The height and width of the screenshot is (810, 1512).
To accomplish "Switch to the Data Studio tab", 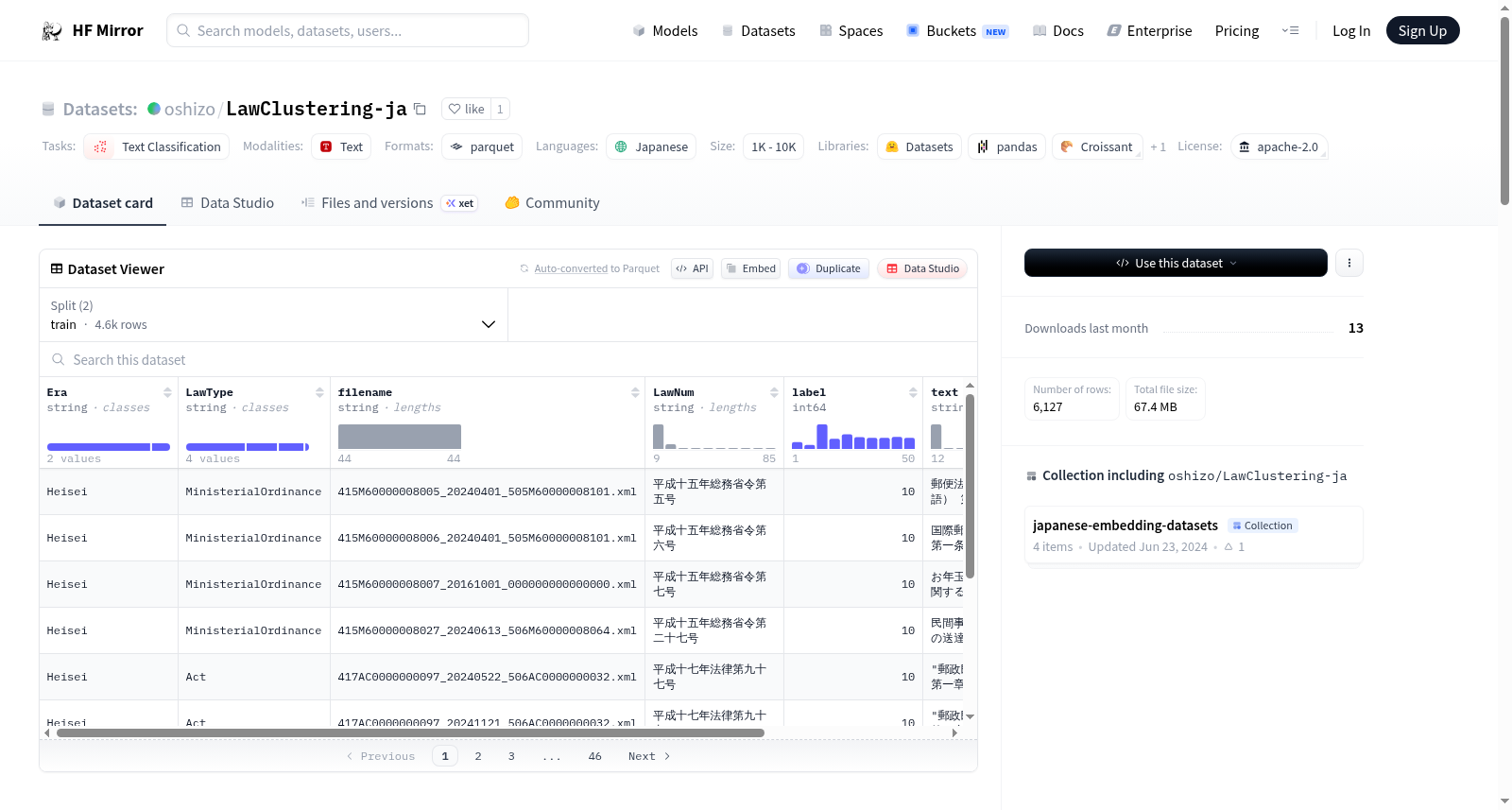I will pos(227,203).
